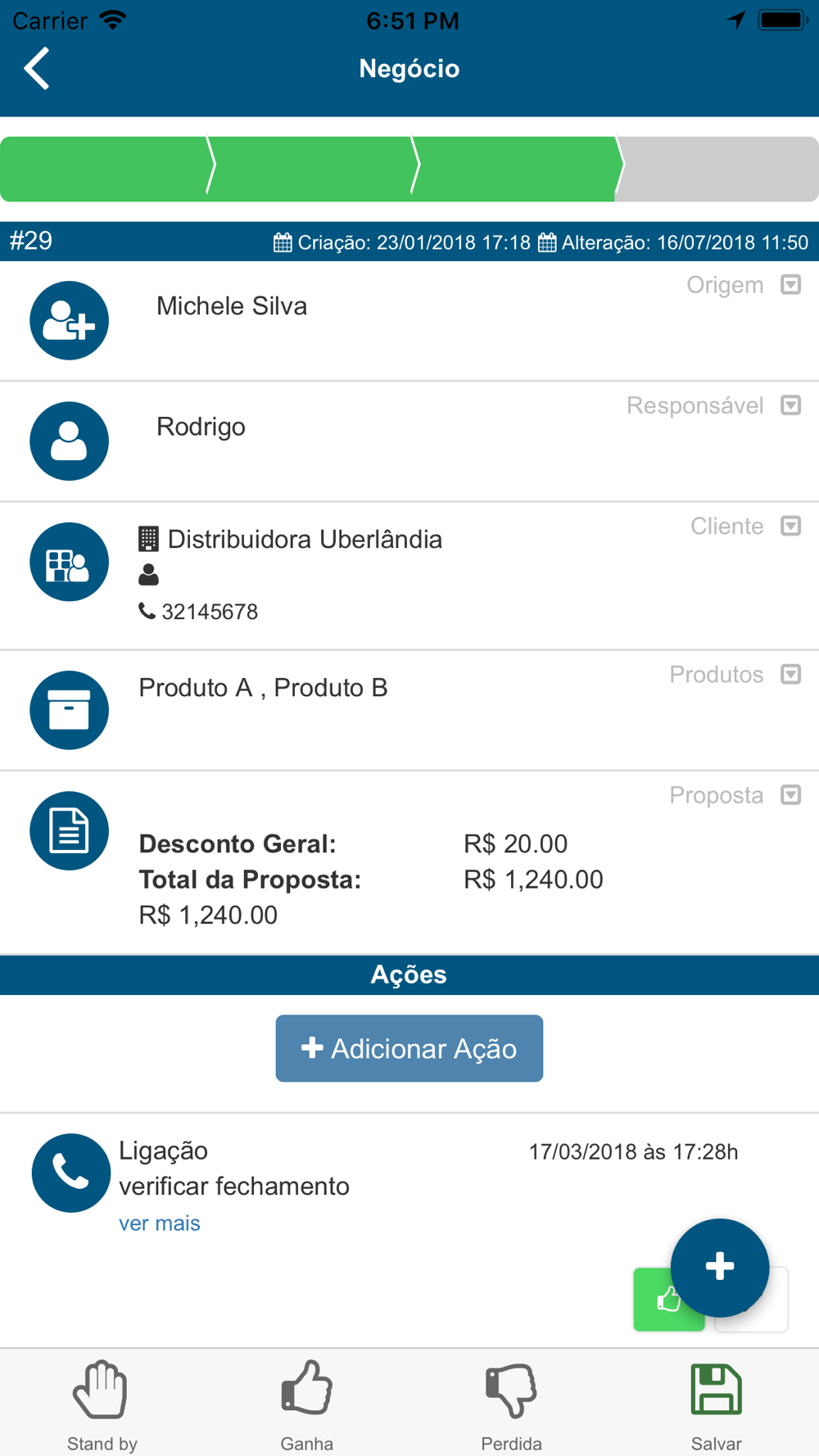Tap the Responsável user icon
This screenshot has width=819, height=1456.
69,441
